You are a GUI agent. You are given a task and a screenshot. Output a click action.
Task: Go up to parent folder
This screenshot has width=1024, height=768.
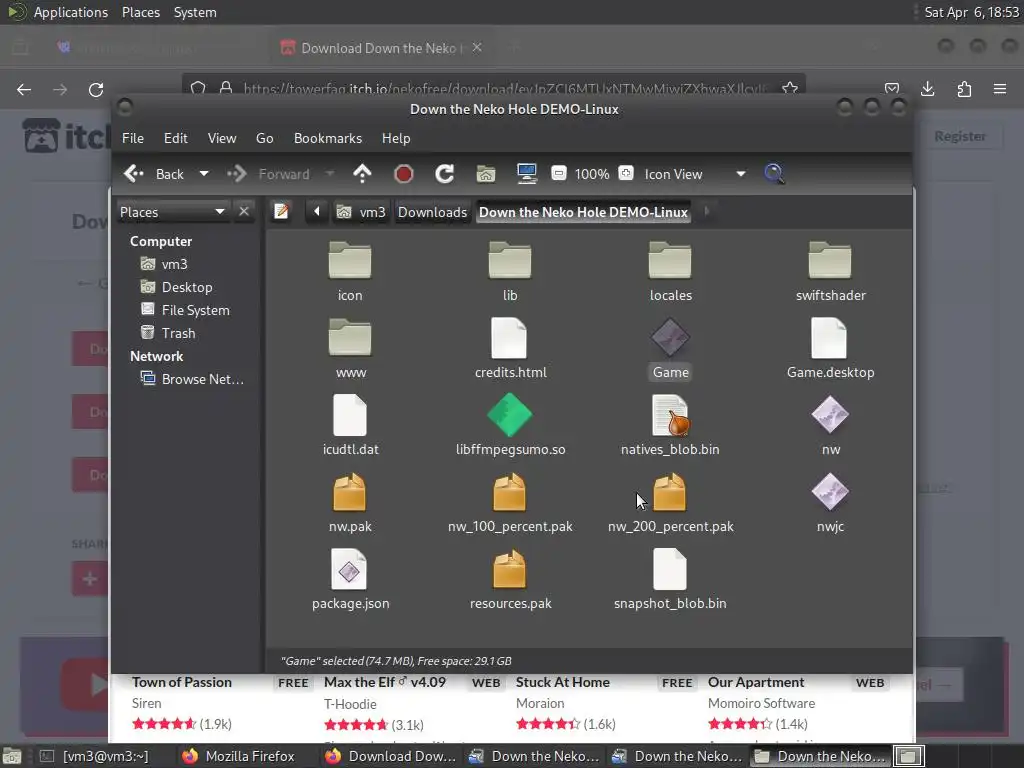(362, 174)
